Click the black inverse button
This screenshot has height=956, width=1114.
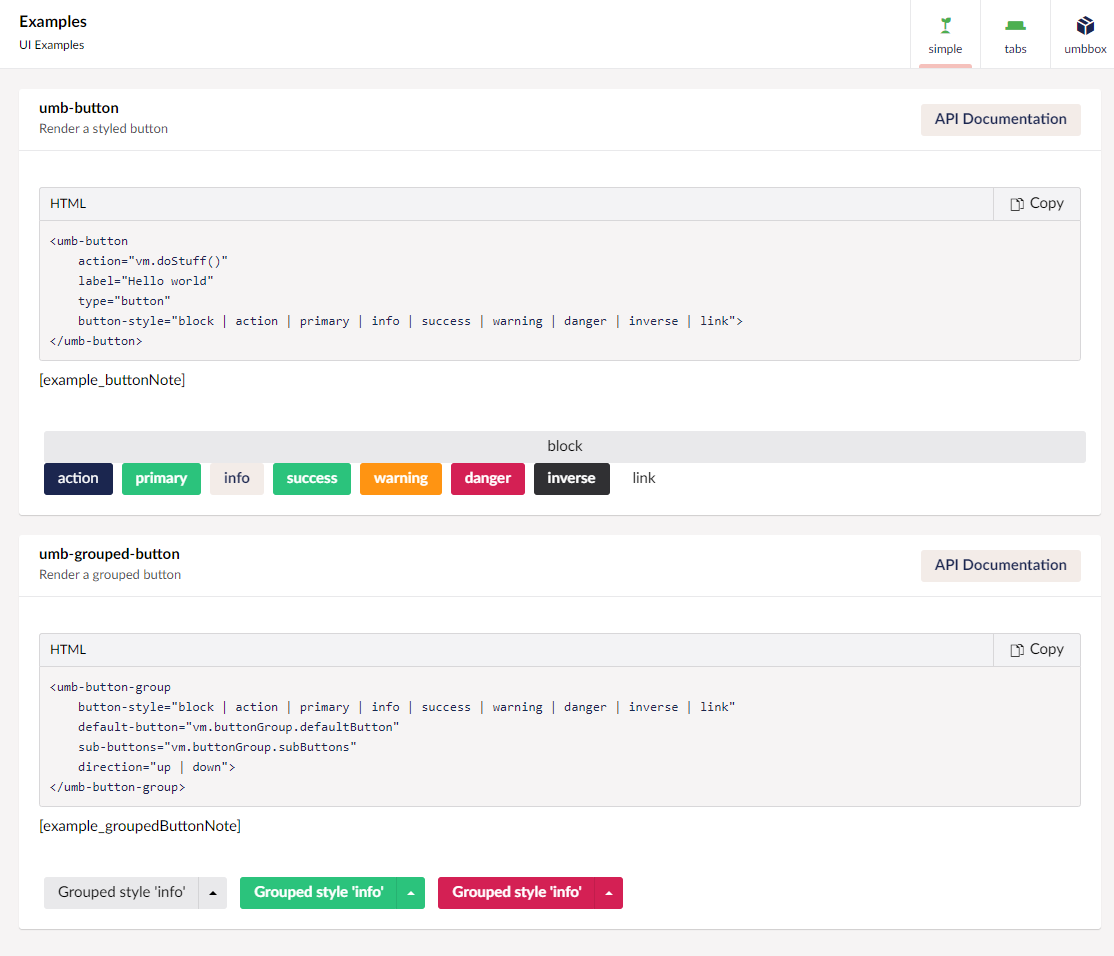[x=571, y=479]
